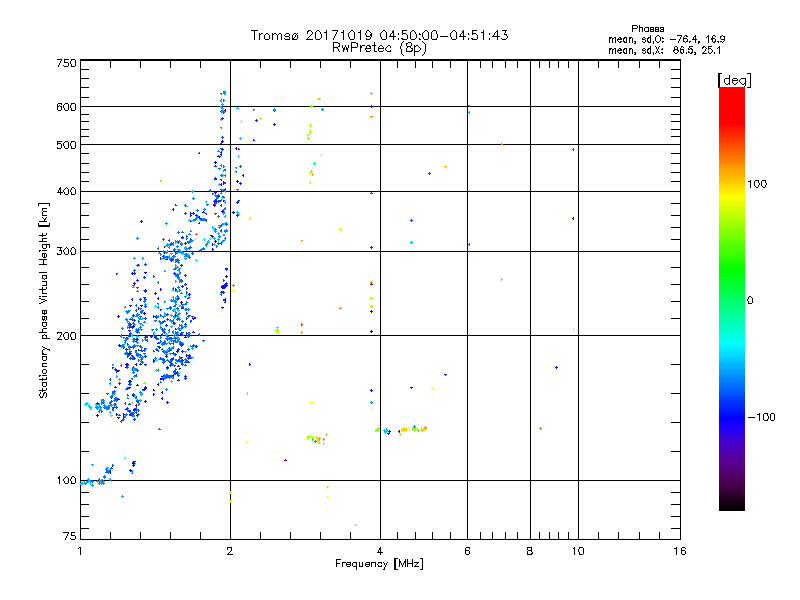Click the x-axis label '4'

(380, 551)
